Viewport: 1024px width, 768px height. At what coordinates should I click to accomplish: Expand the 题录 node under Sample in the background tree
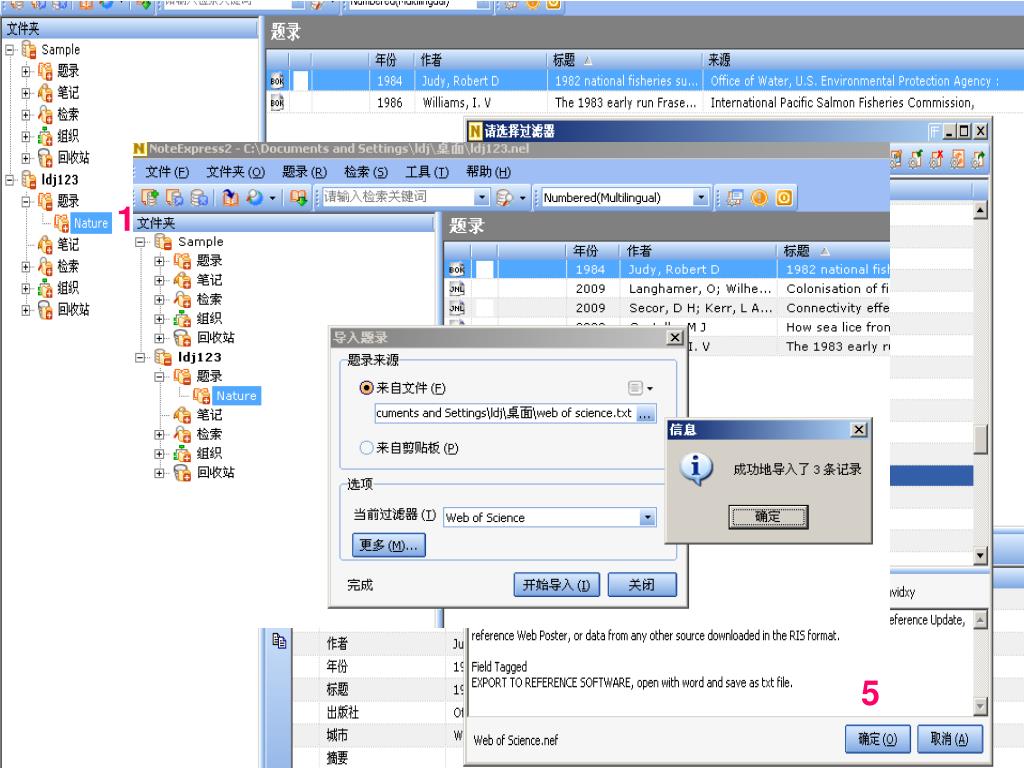coord(25,71)
